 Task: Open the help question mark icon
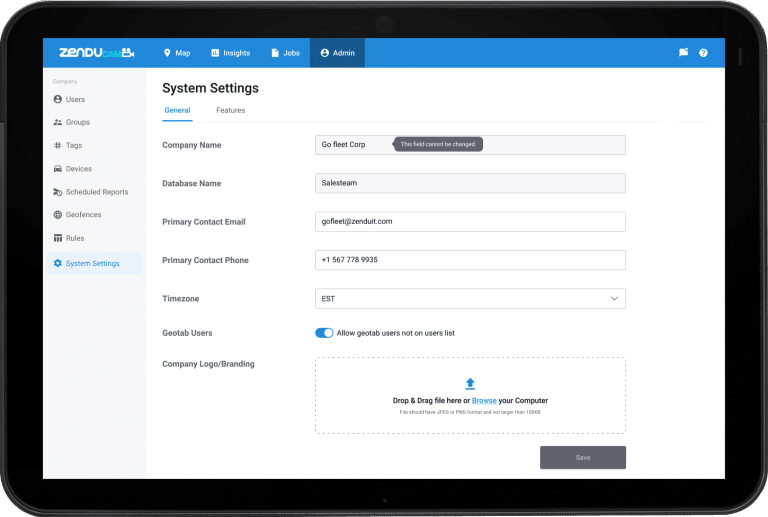click(703, 53)
